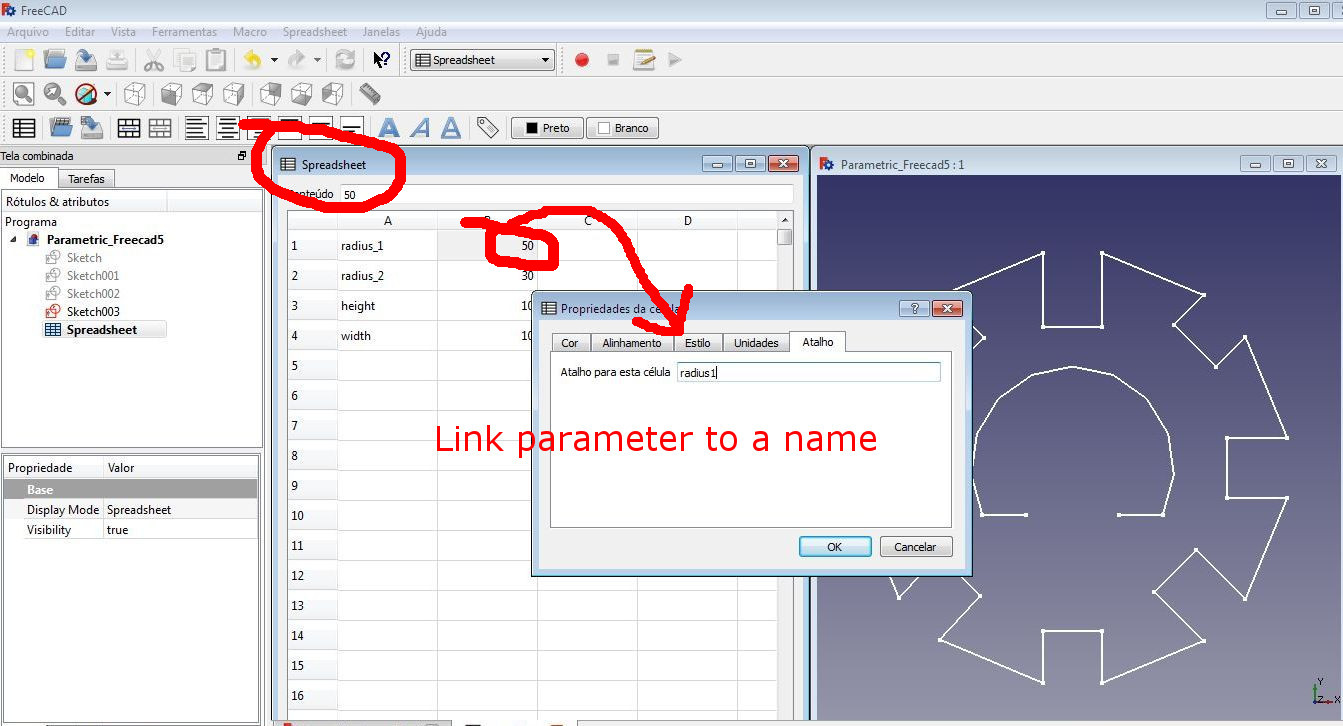Viewport: 1343px width, 726px height.
Task: Center cell text horizontally
Action: (228, 128)
